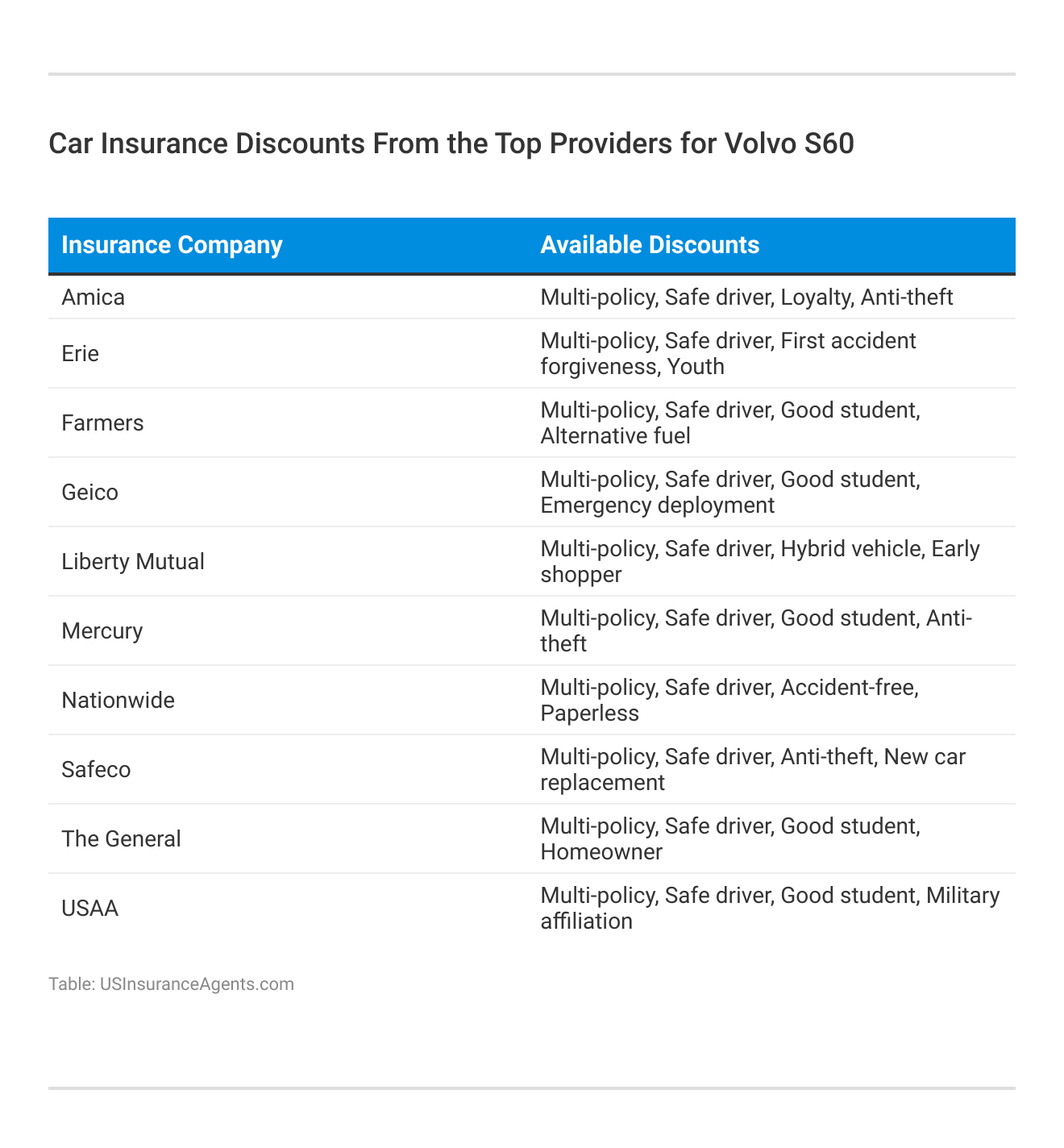Click the table title about Volvo S60

point(451,143)
